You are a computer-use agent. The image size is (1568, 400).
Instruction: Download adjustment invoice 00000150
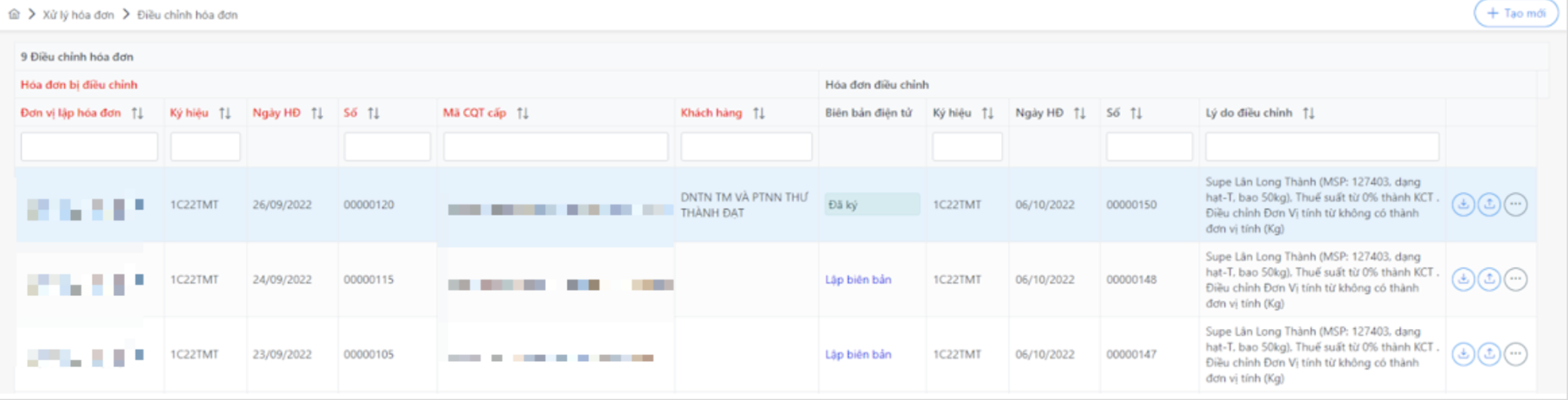click(1462, 205)
